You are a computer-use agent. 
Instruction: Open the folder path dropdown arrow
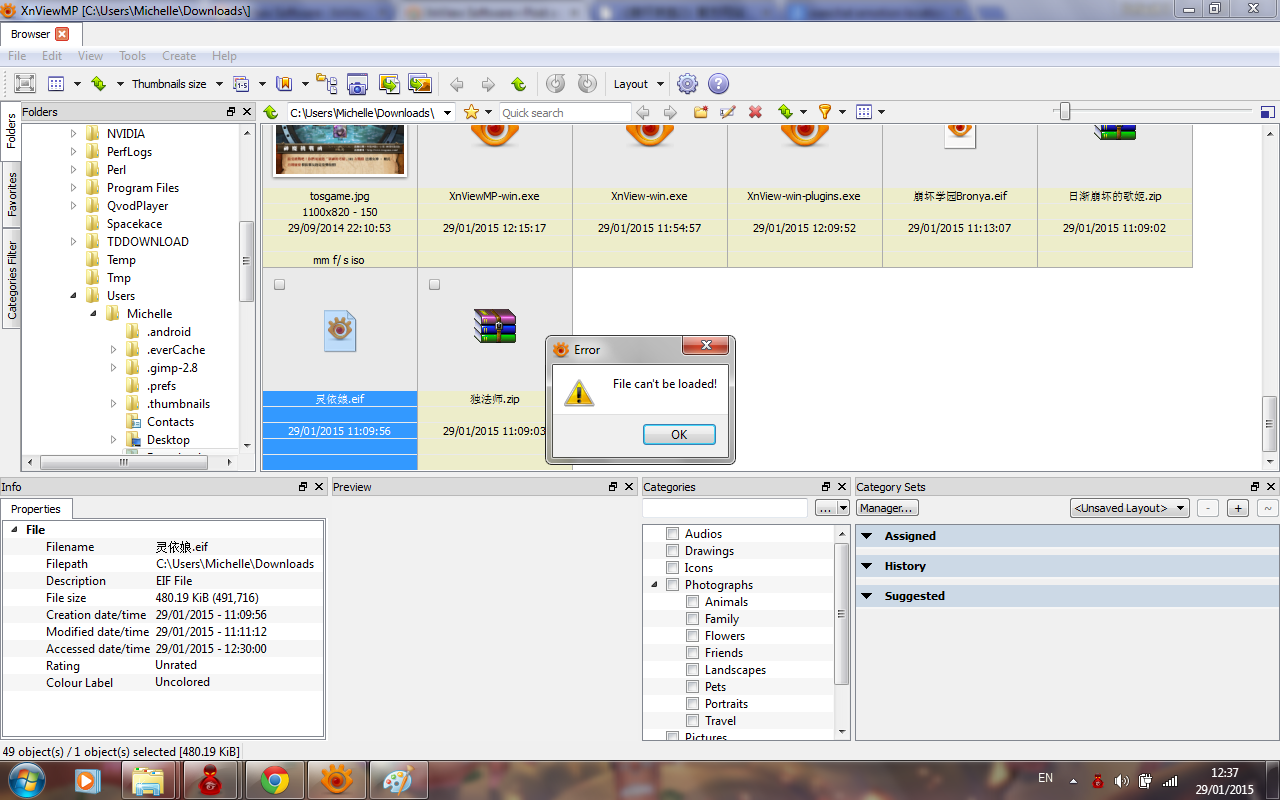click(447, 113)
